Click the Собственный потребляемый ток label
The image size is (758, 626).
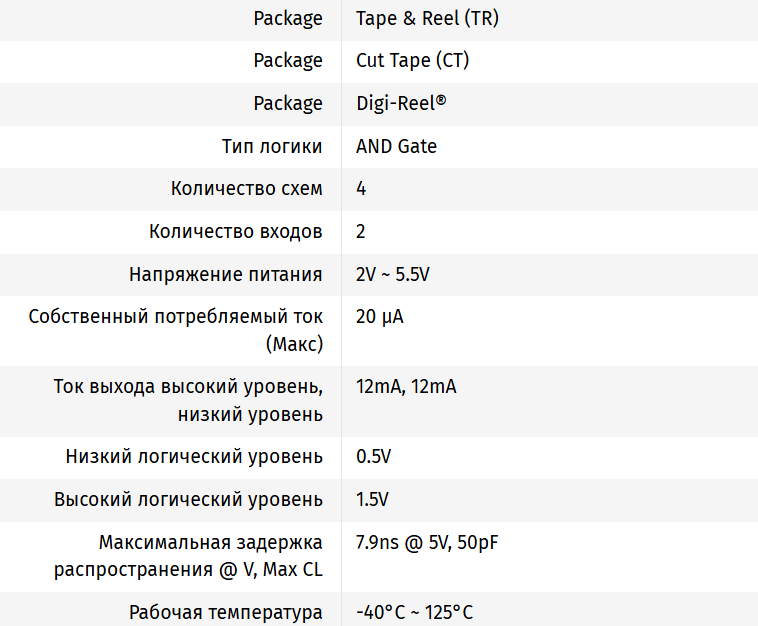click(x=176, y=318)
